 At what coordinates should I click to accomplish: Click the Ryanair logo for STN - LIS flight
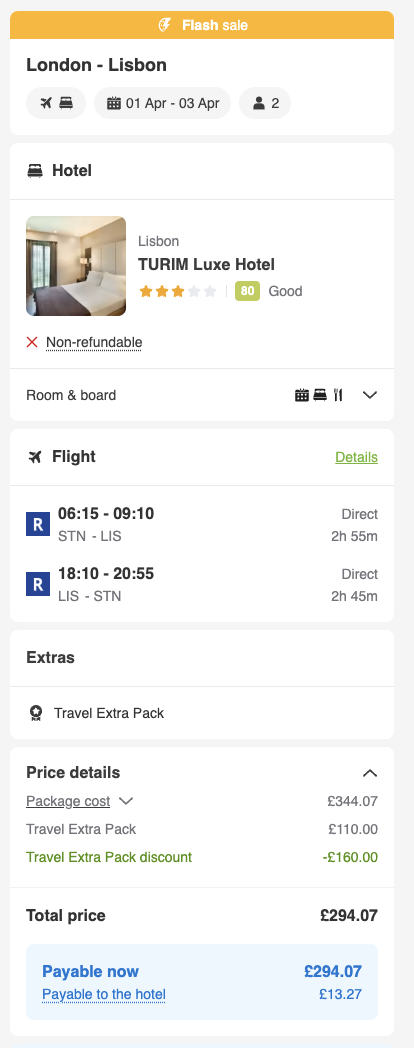pyautogui.click(x=38, y=524)
